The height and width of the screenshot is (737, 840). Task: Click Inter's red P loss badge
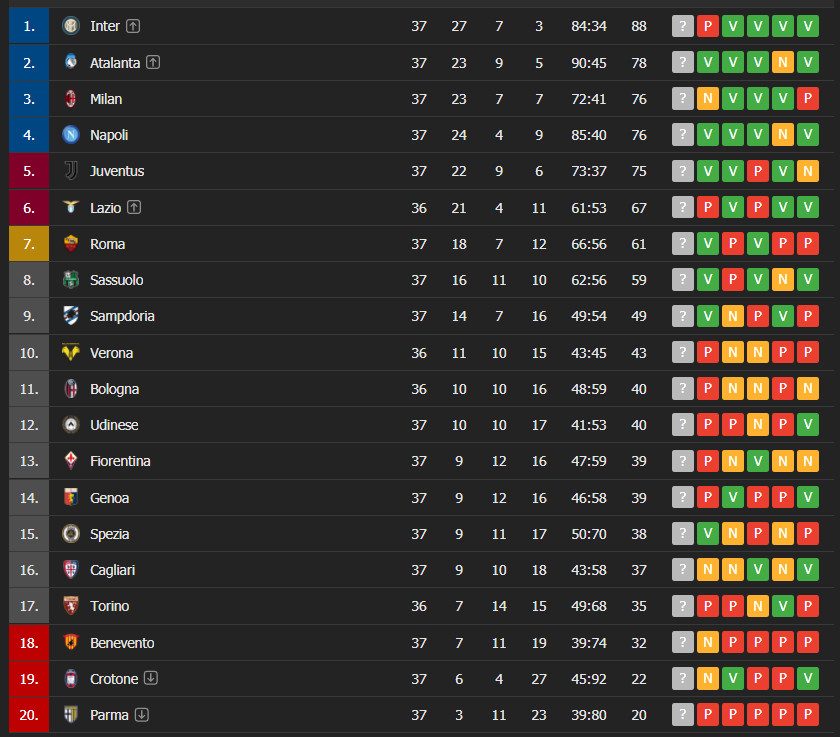coord(708,26)
